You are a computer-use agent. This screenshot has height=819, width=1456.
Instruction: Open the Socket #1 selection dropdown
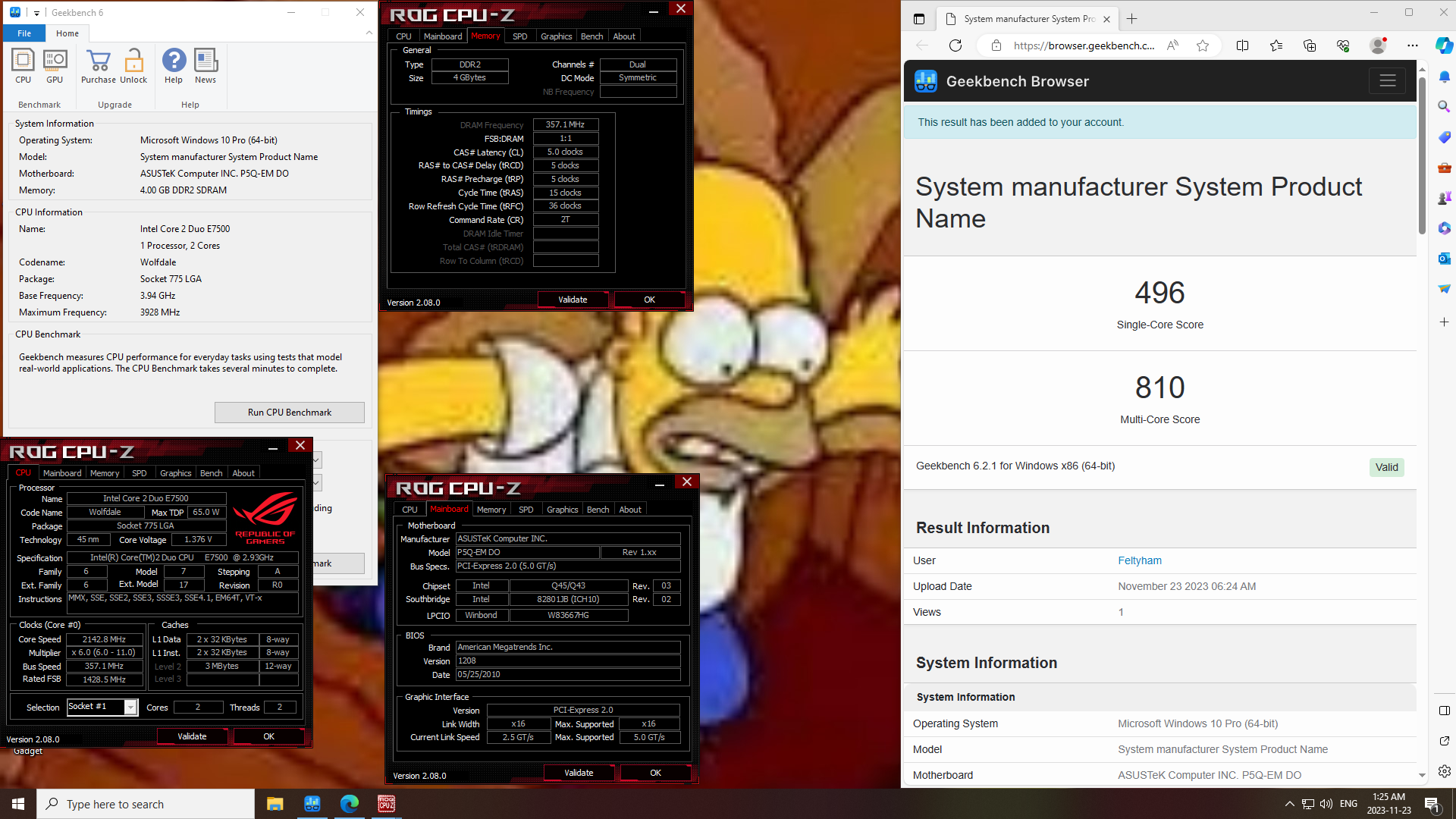102,707
